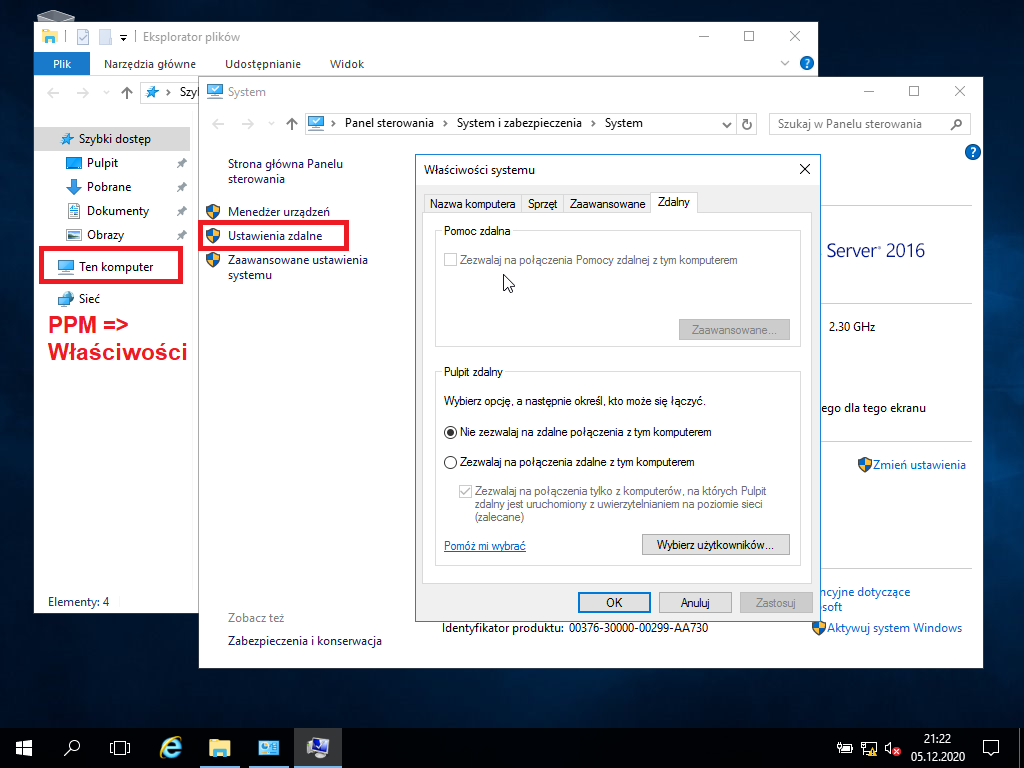Open the Quick Access Toolbar customize dropdown
The image size is (1024, 768).
pos(123,37)
